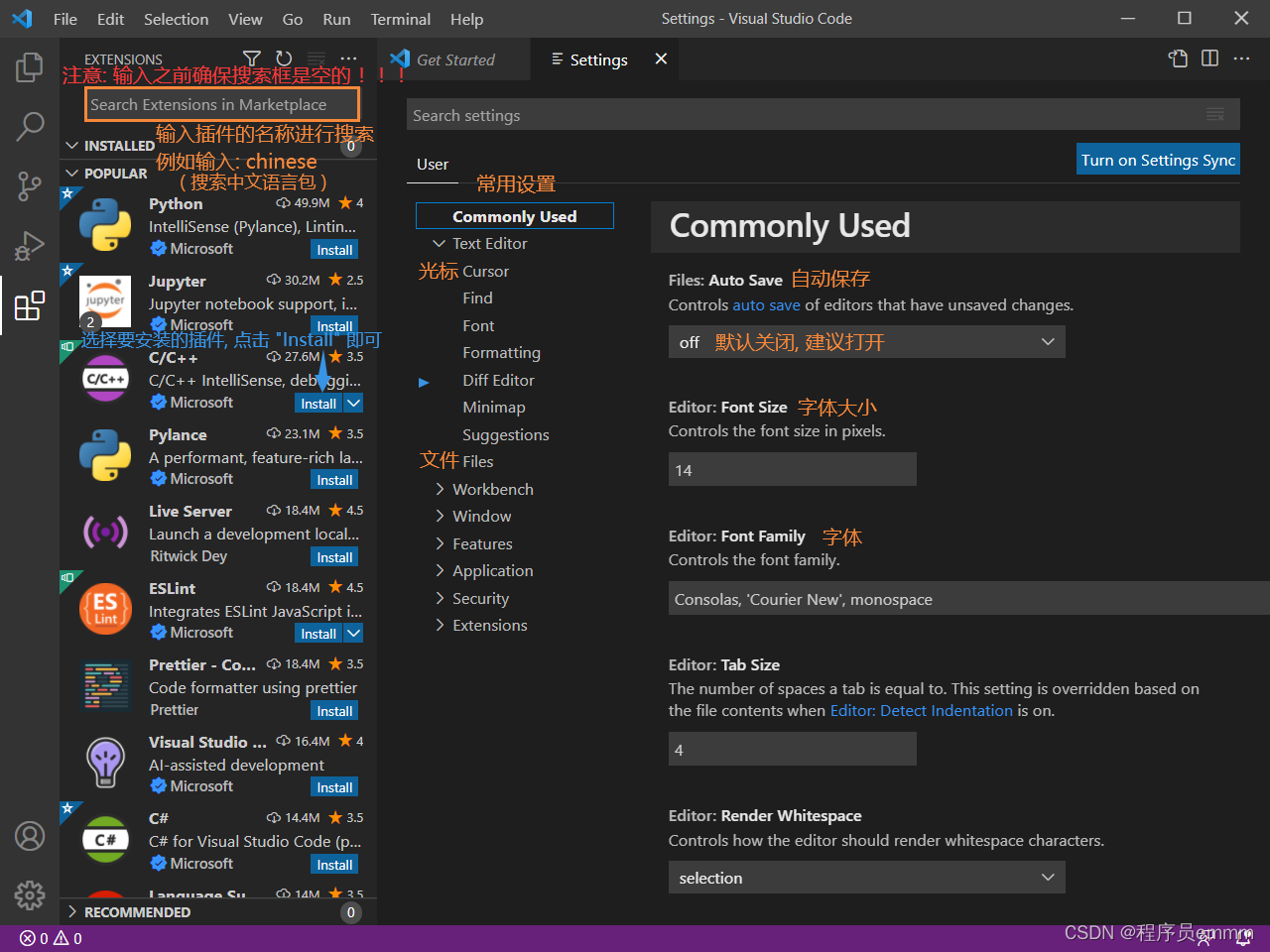Open the Run and Debug view

(30, 245)
